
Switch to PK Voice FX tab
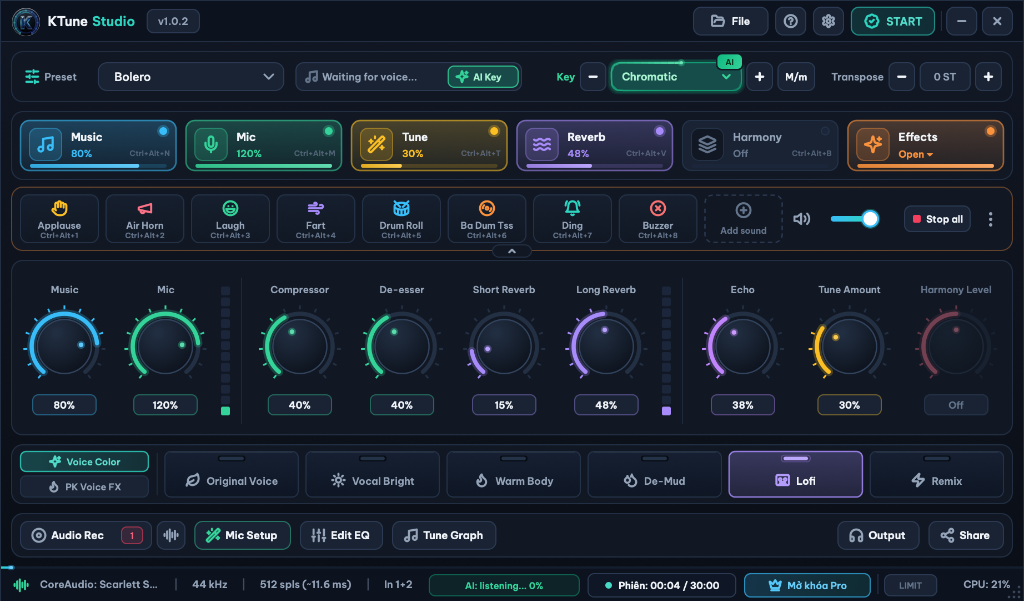[84, 487]
